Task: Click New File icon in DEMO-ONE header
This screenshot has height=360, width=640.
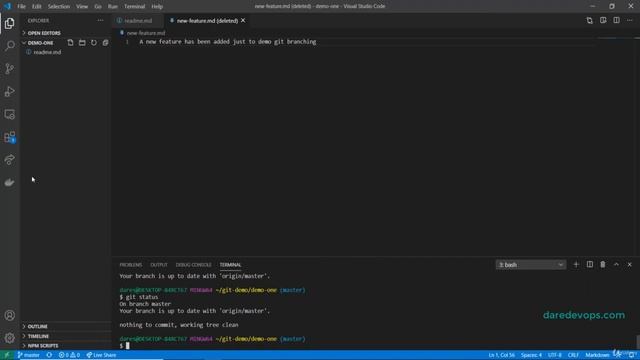Action: (70, 42)
